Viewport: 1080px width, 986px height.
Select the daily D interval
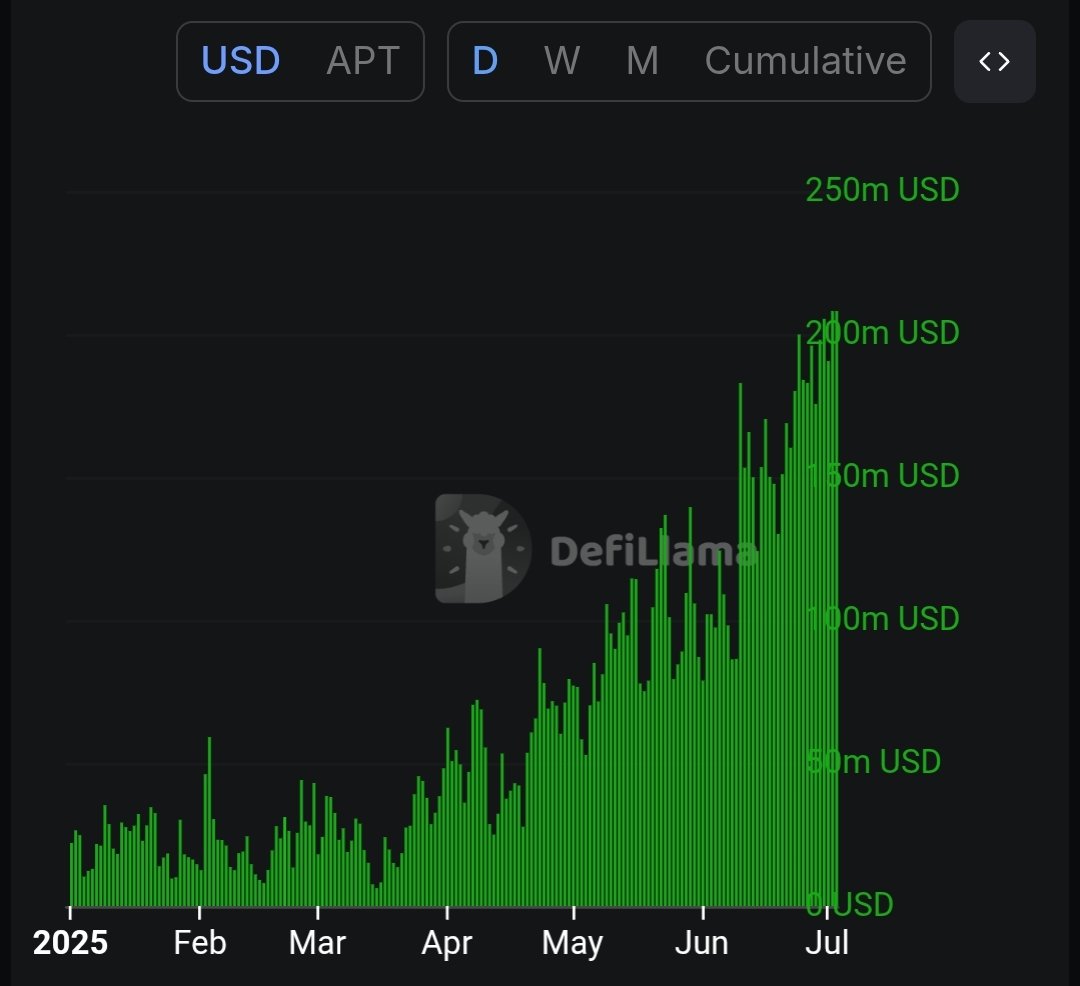point(485,61)
